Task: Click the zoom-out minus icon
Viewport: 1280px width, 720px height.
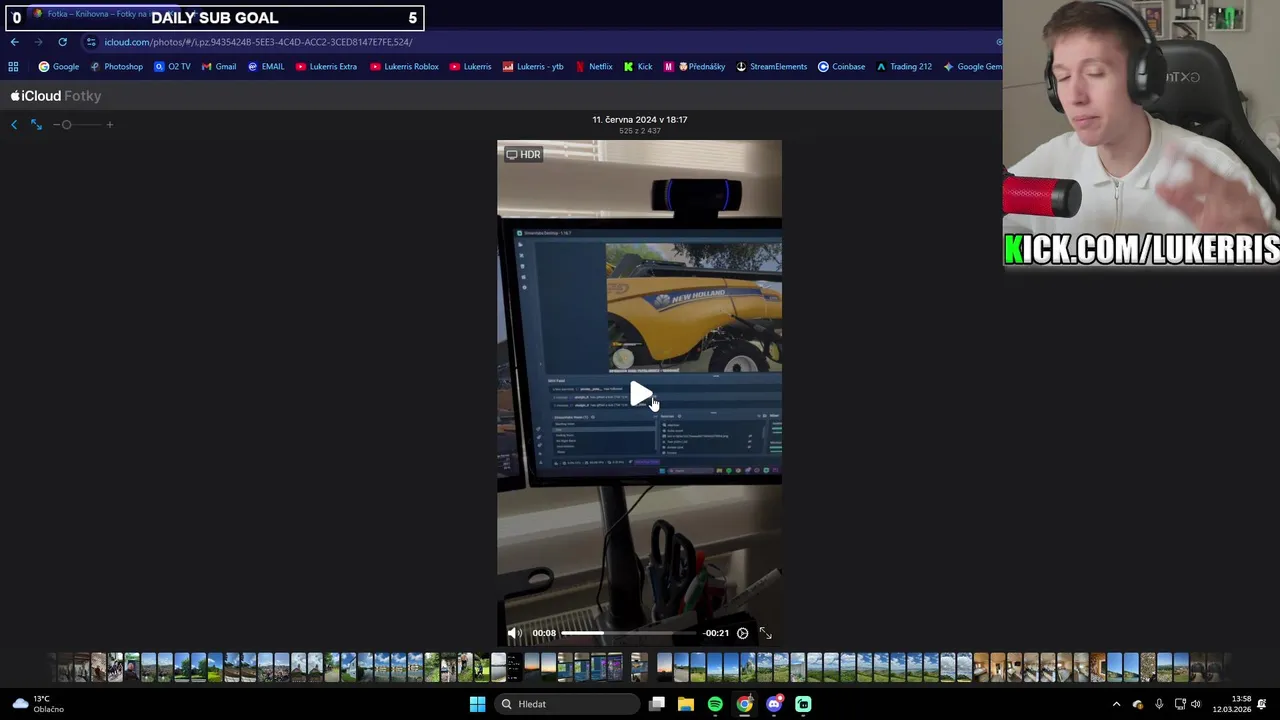Action: pos(56,125)
